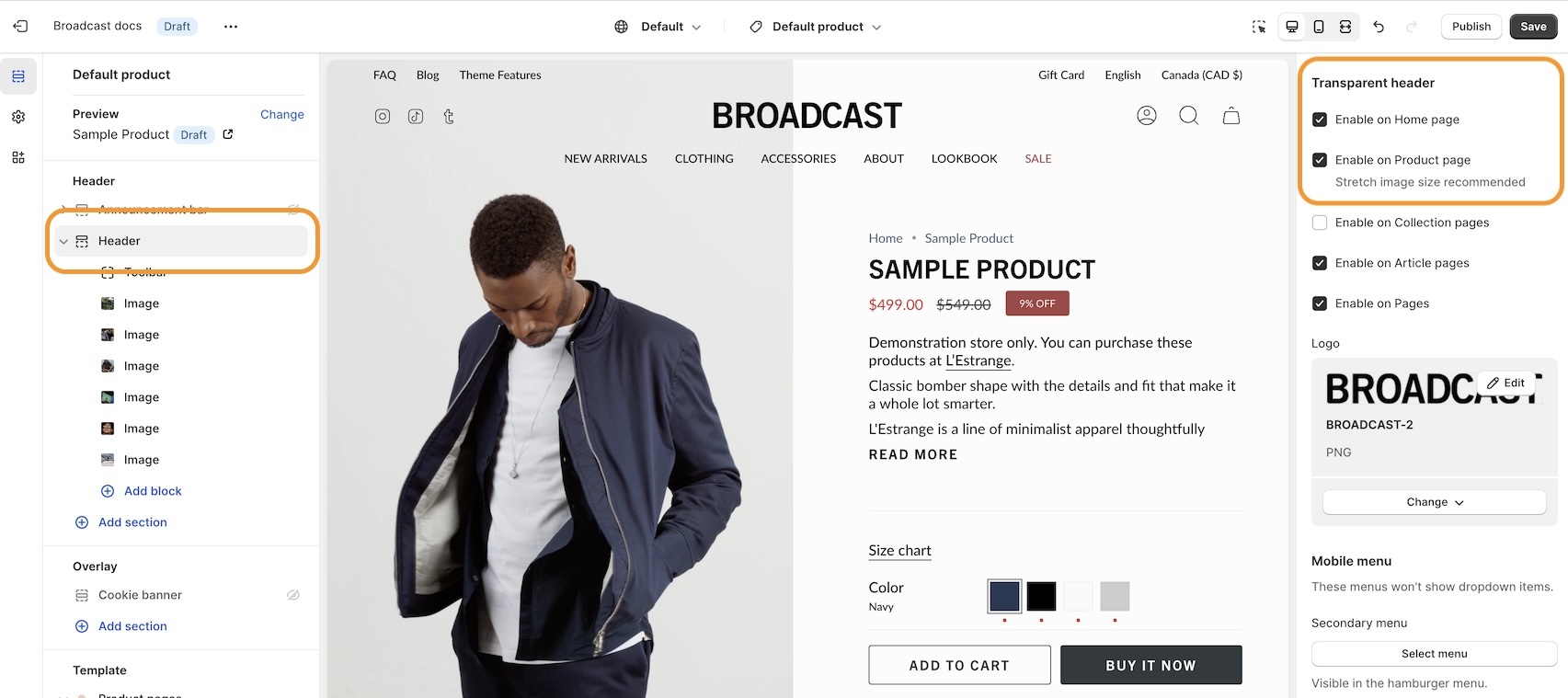Collapse the Header section chevron

[x=63, y=241]
